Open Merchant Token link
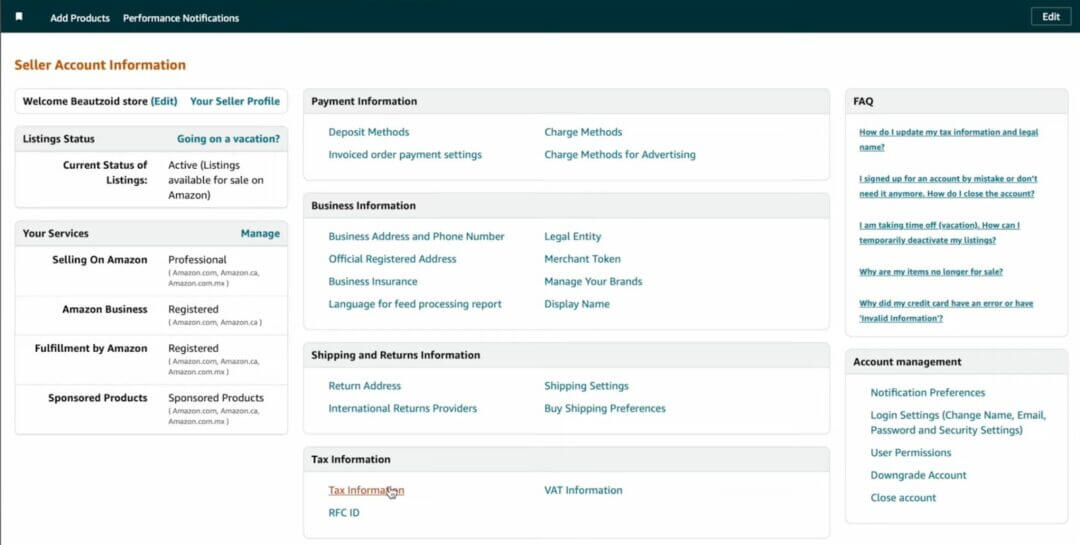The image size is (1080, 545). coord(582,259)
